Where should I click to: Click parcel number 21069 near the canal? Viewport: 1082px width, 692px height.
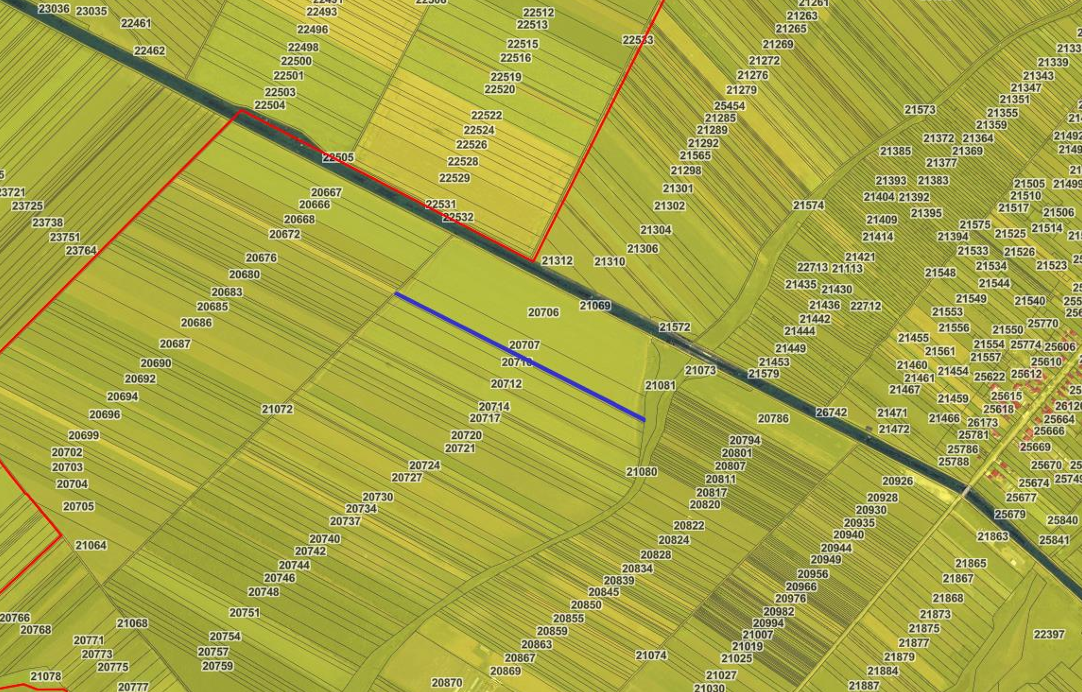point(595,305)
